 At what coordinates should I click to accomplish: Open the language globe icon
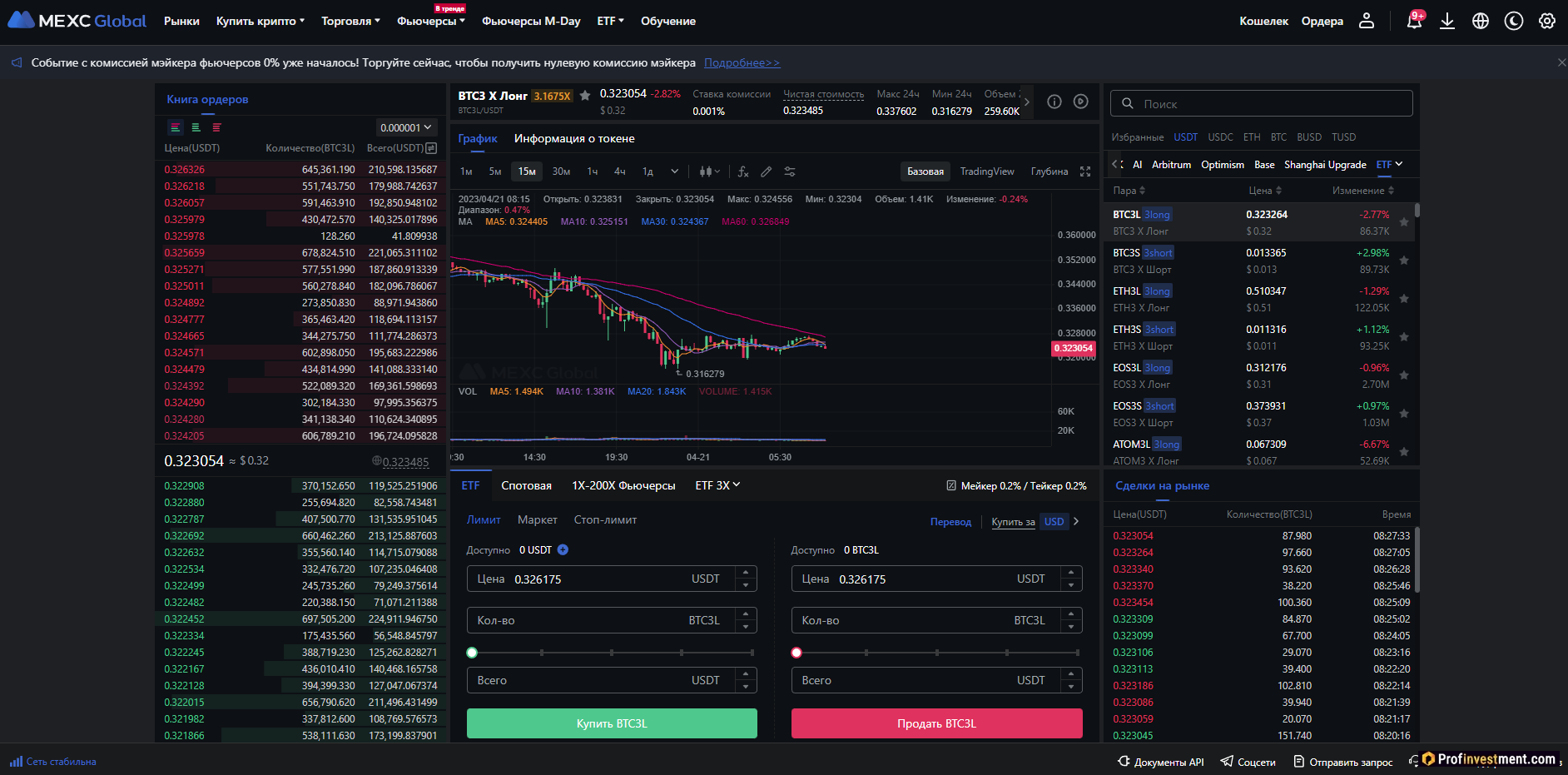tap(1481, 21)
